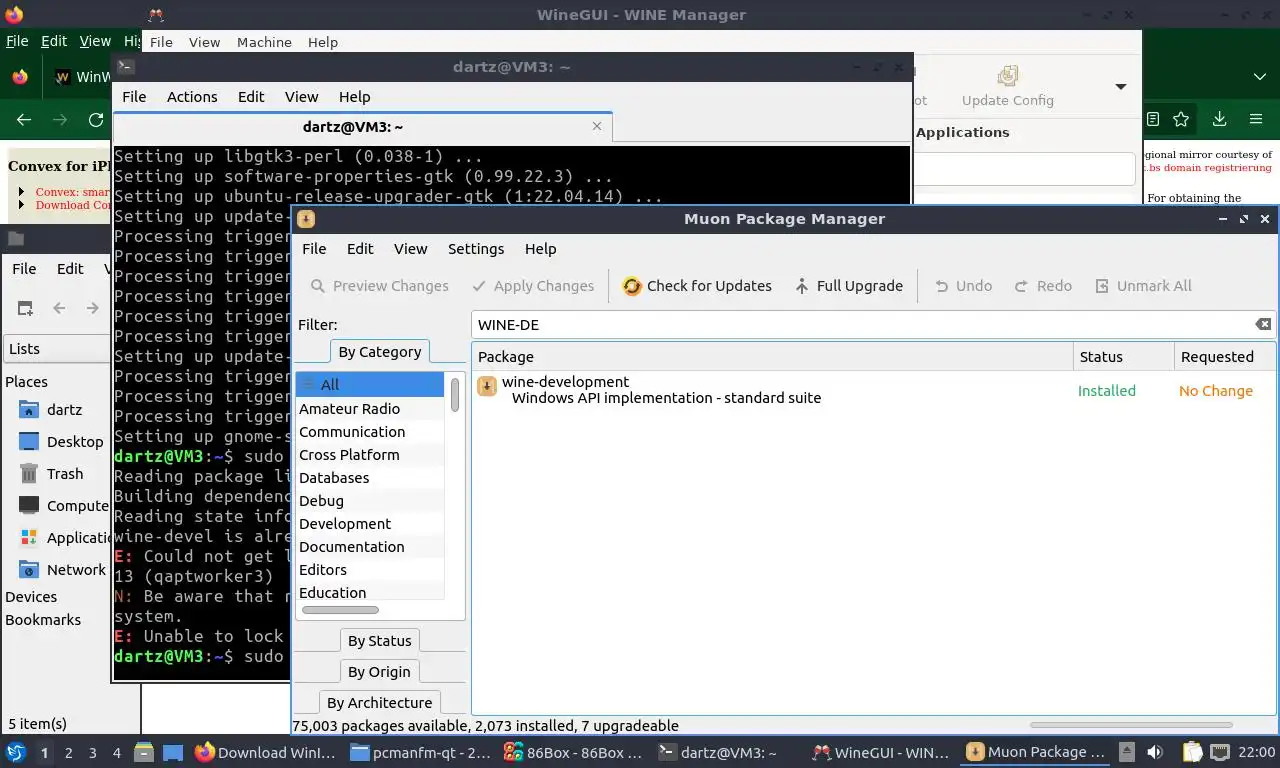Click vertical scrollbar in category list
The height and width of the screenshot is (768, 1280).
(x=455, y=394)
